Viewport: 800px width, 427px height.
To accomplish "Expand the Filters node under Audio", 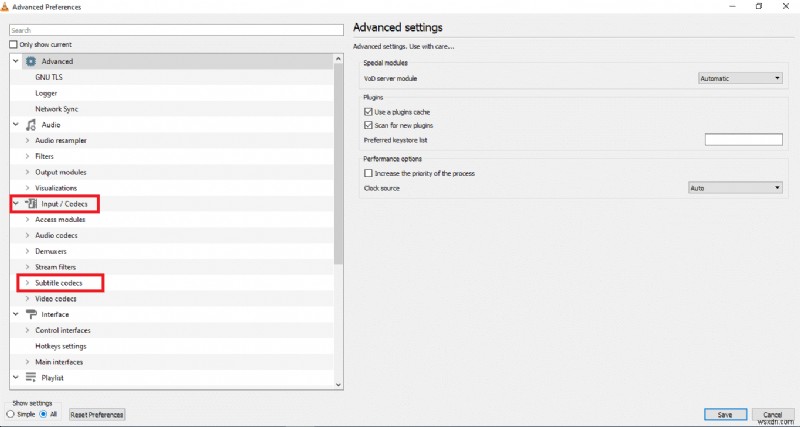I will point(28,156).
